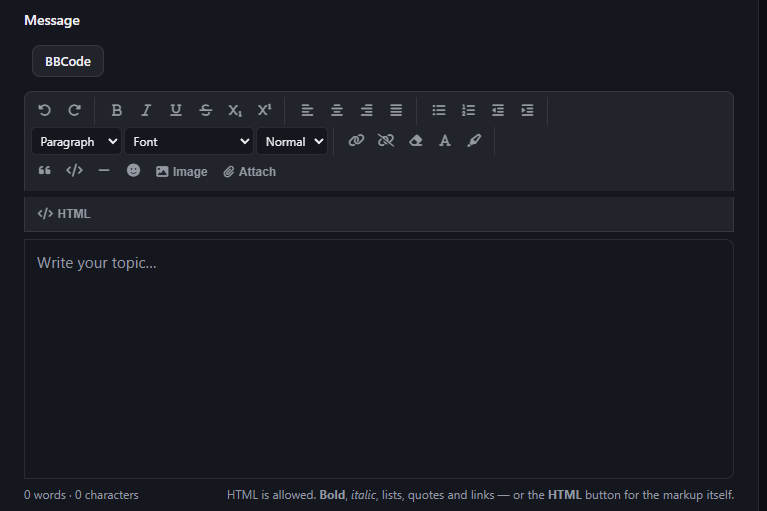767x511 pixels.
Task: Toggle italic formatting
Action: [146, 111]
